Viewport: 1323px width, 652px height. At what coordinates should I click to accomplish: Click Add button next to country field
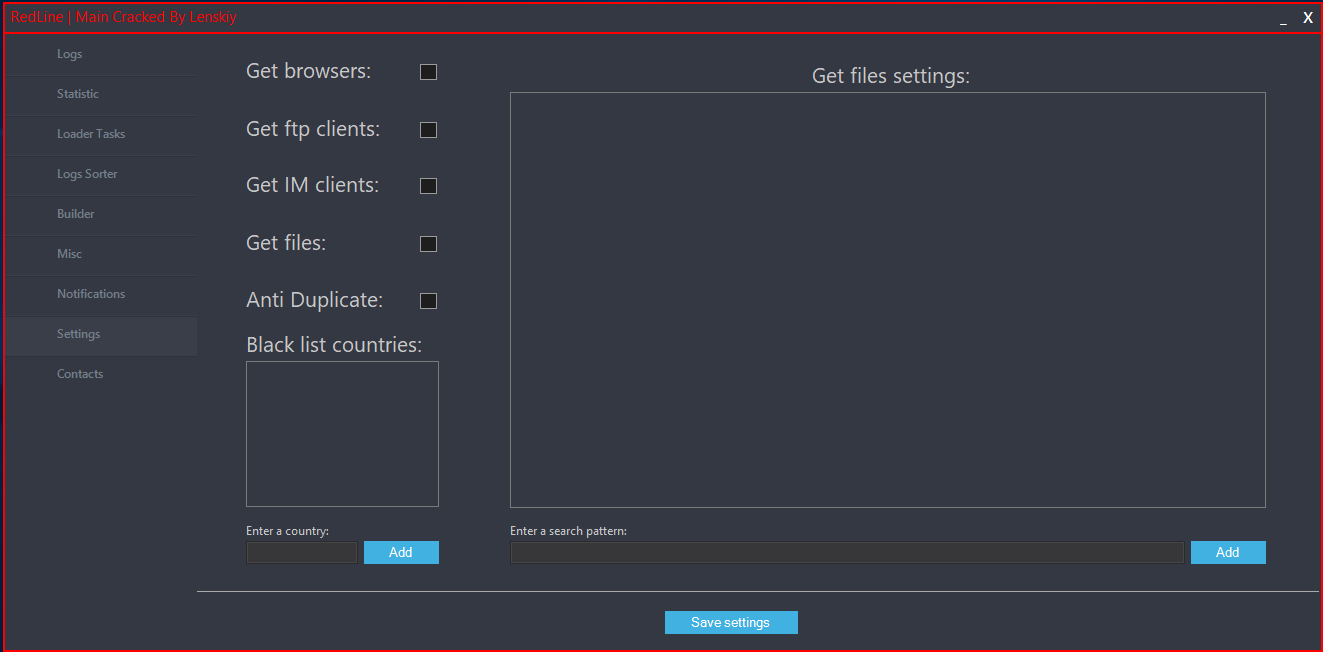tap(401, 553)
